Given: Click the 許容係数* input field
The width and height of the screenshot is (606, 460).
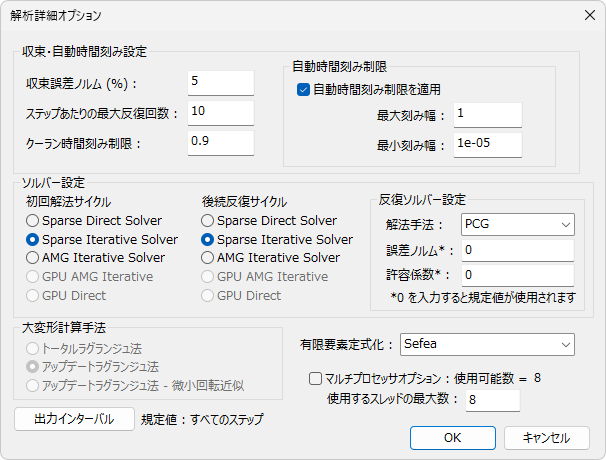Looking at the screenshot, I should [x=517, y=275].
